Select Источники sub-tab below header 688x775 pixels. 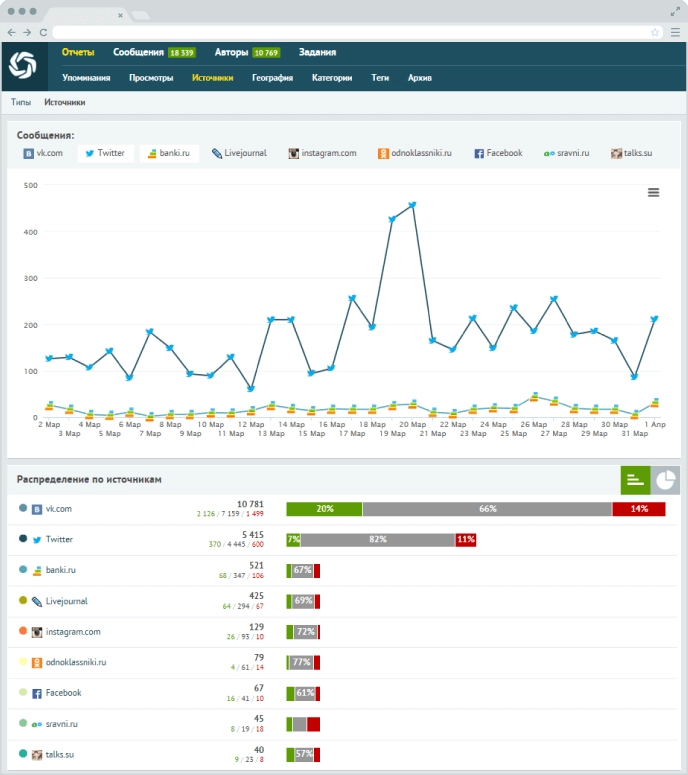point(65,102)
